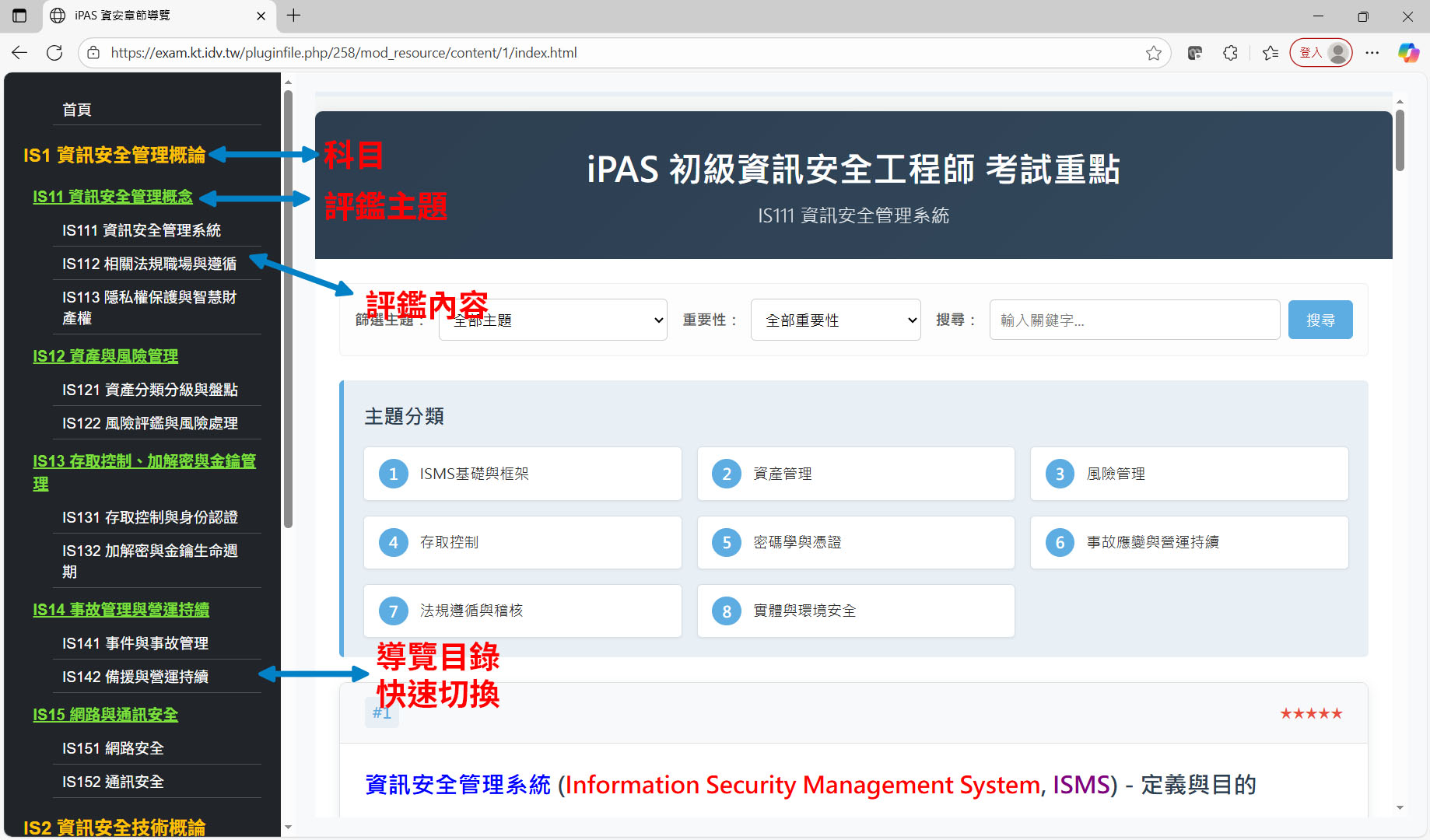The height and width of the screenshot is (840, 1430).
Task: Go to 首頁 in the sidebar
Action: click(x=77, y=110)
